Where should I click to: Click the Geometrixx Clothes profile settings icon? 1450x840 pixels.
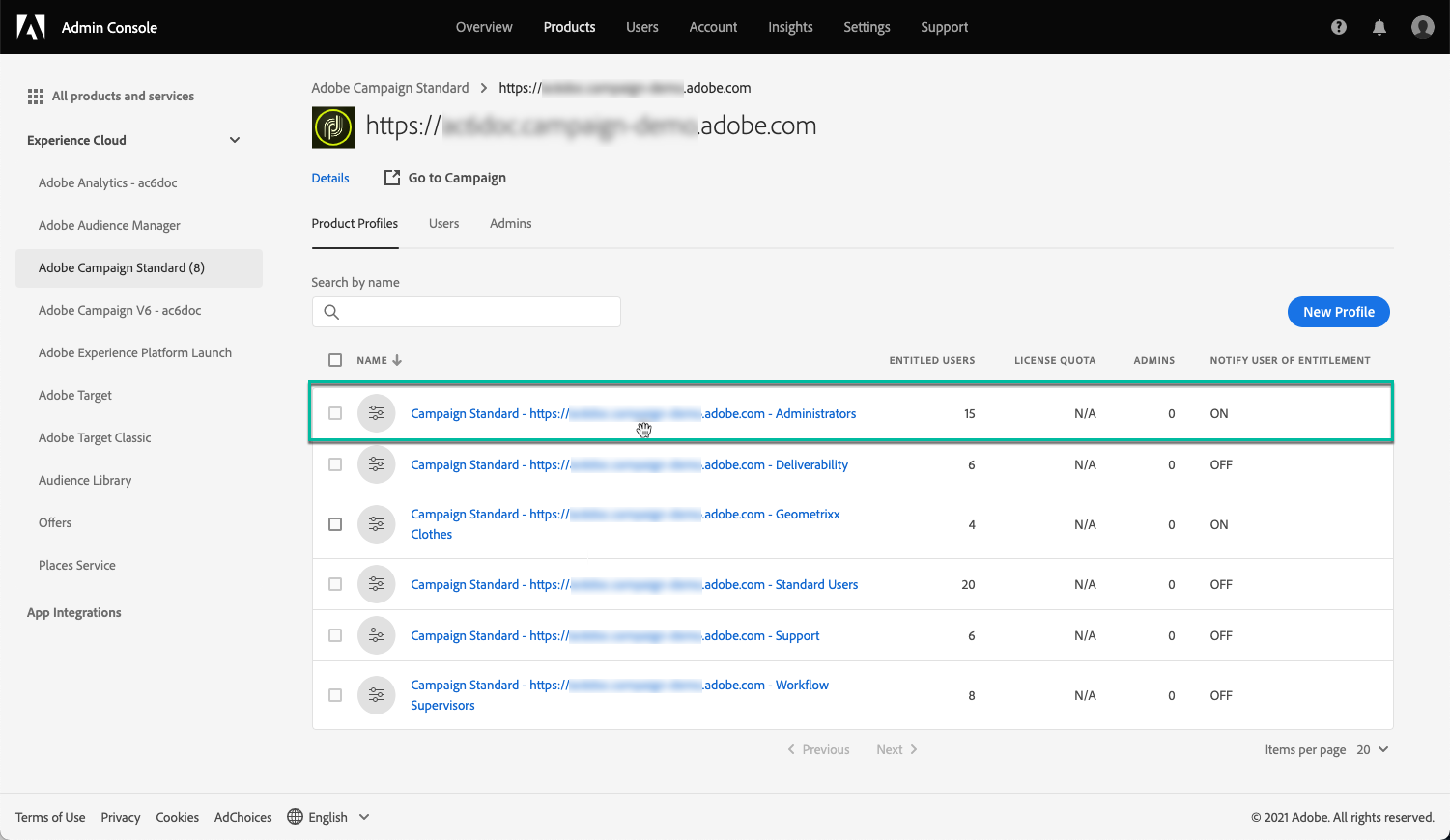[x=377, y=524]
